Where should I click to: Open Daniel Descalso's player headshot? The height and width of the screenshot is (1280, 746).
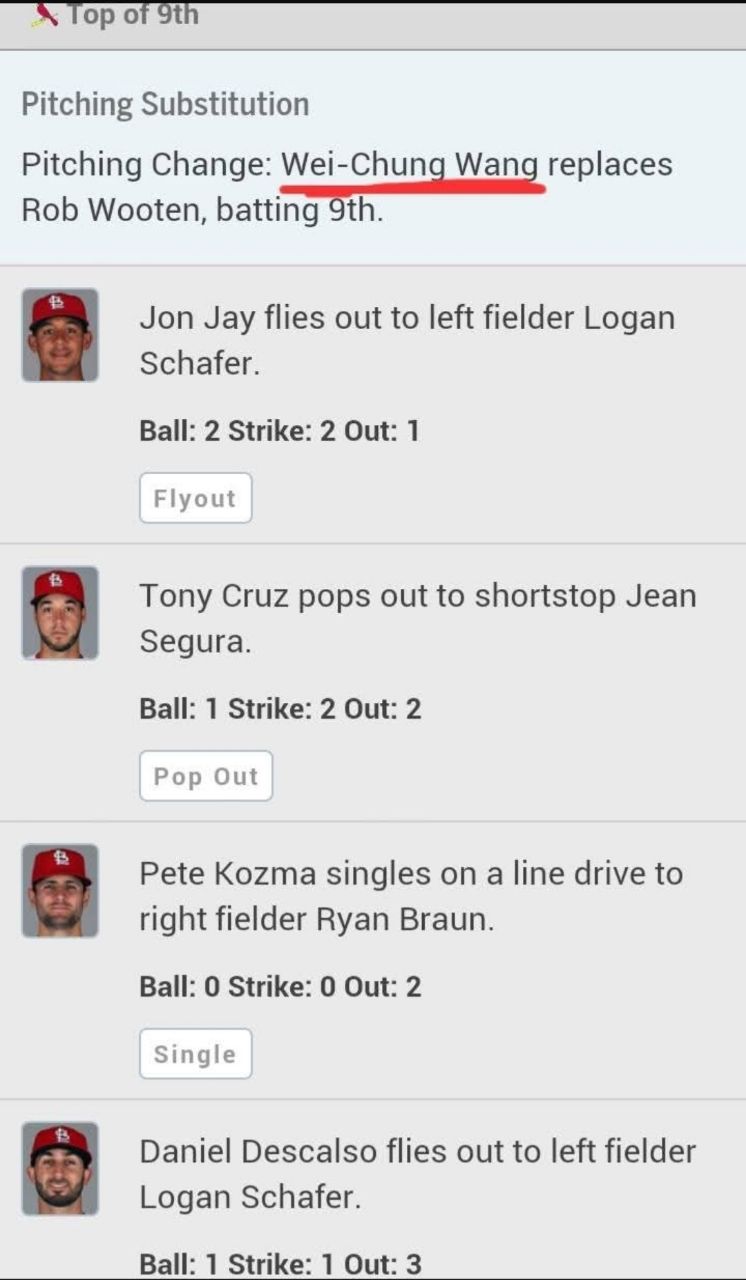coord(60,1169)
